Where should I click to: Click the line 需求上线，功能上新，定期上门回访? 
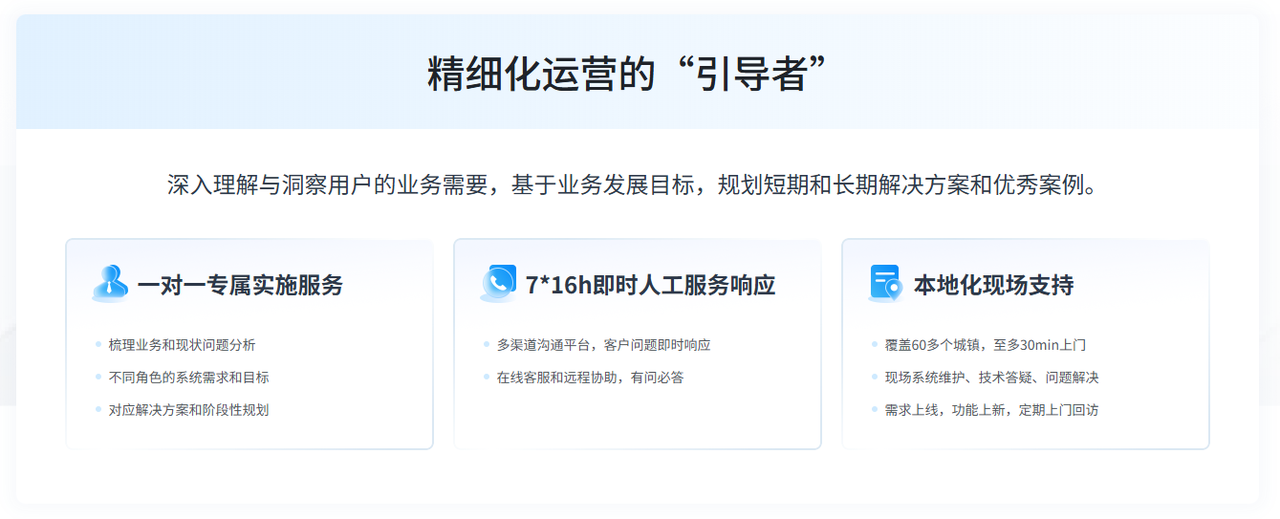992,410
